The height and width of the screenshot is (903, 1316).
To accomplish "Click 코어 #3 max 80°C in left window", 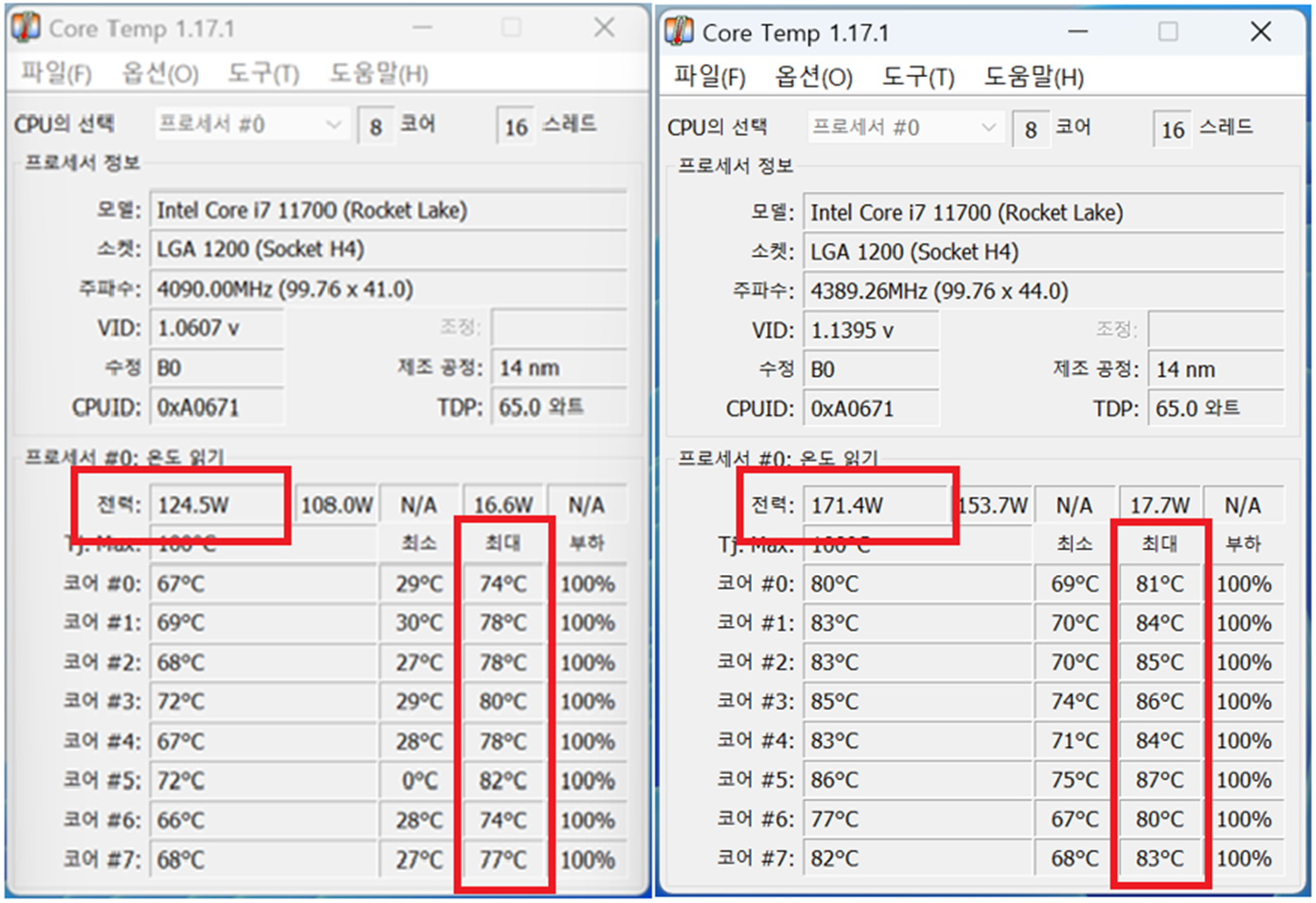I will click(503, 701).
